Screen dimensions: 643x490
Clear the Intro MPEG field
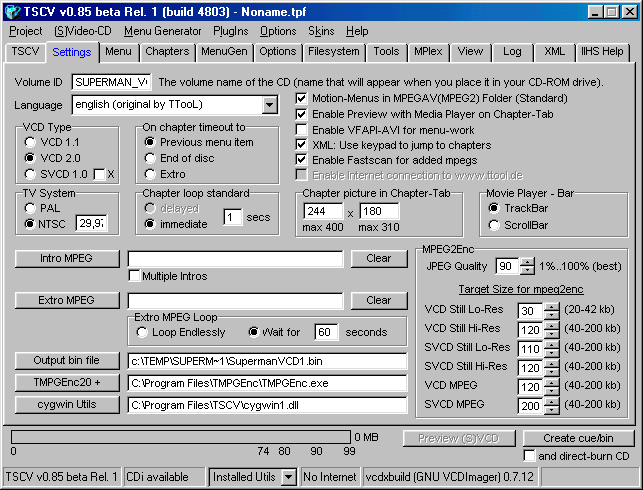pyautogui.click(x=378, y=259)
